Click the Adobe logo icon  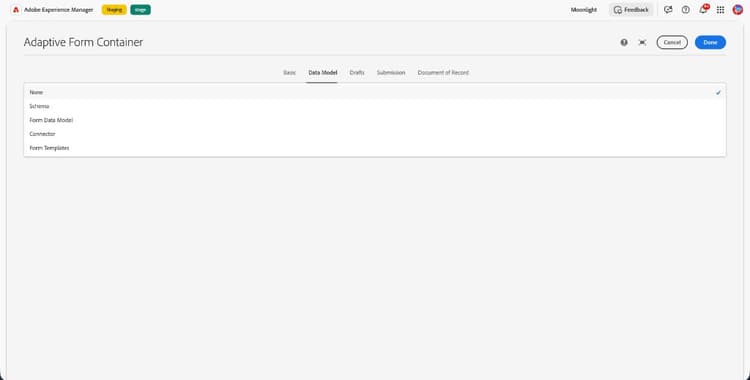pyautogui.click(x=16, y=10)
